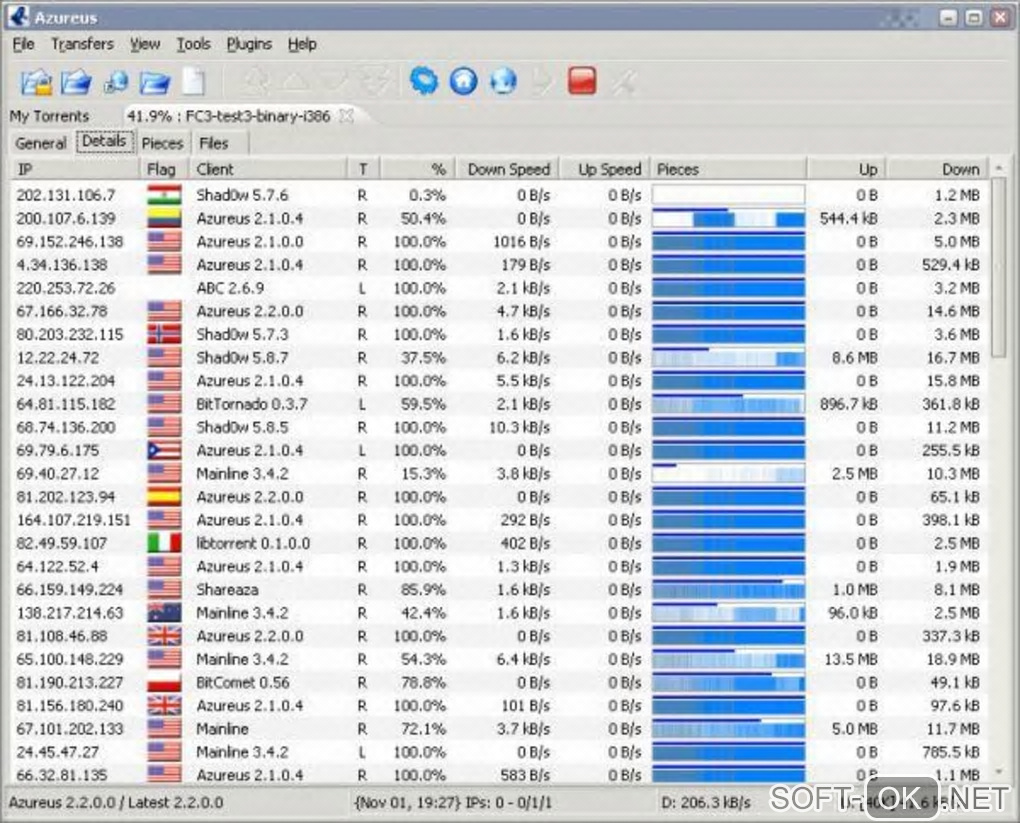Screen dimensions: 1020x823
Task: Click the Australian flag for 138.217.214.63
Action: point(164,612)
